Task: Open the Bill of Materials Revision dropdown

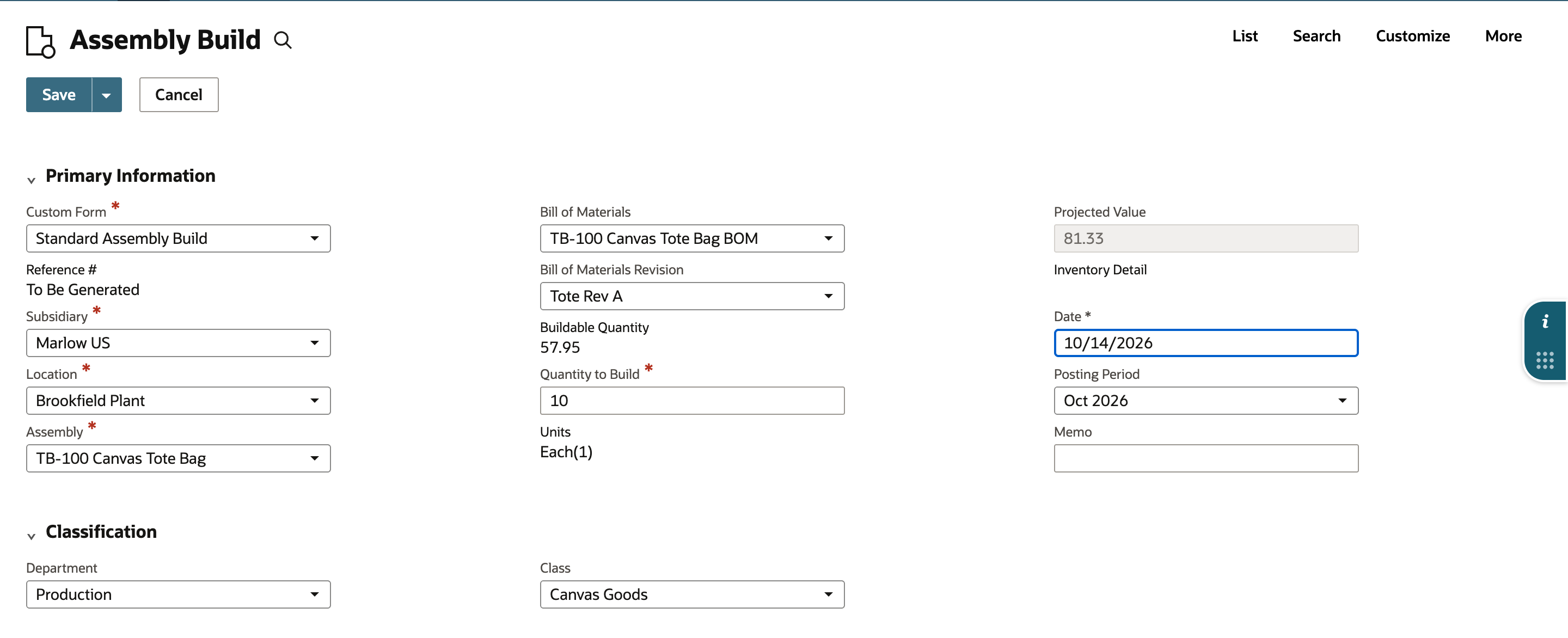Action: click(x=692, y=297)
